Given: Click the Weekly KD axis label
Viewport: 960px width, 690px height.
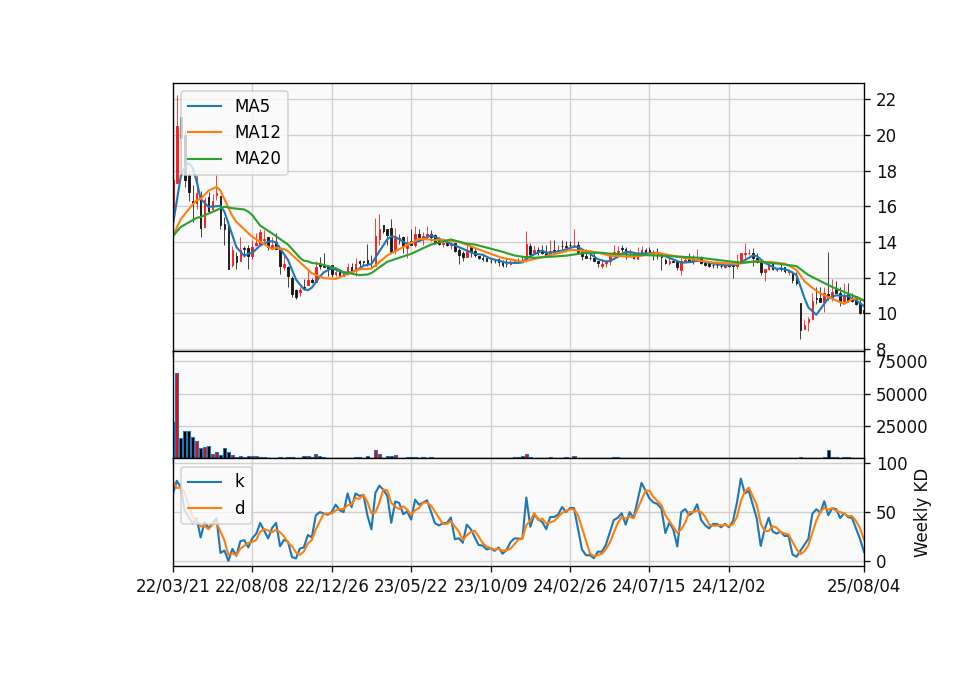Looking at the screenshot, I should (x=920, y=514).
